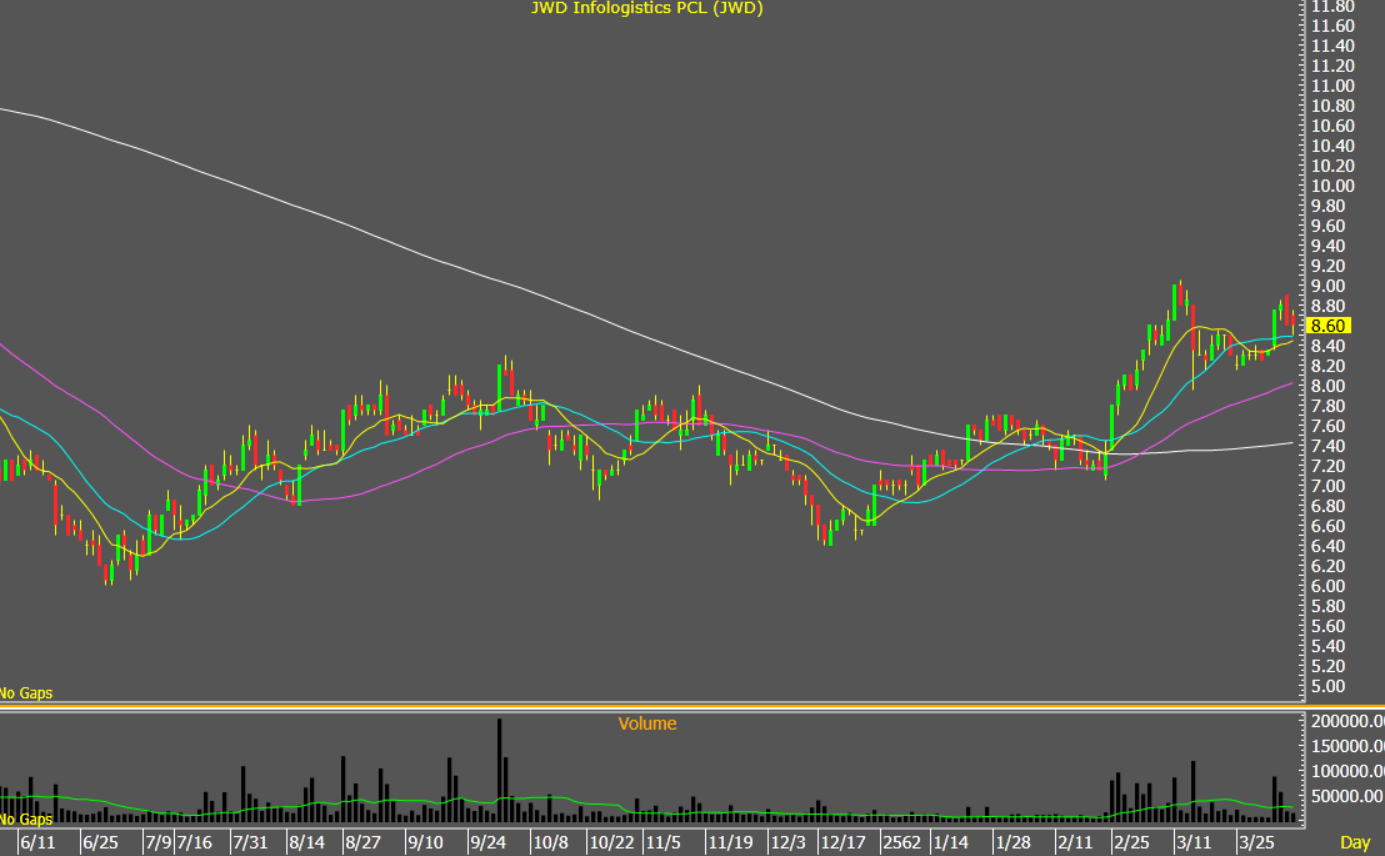This screenshot has height=856, width=1385.
Task: Click the yellow 8.60 current price tag
Action: tap(1330, 326)
